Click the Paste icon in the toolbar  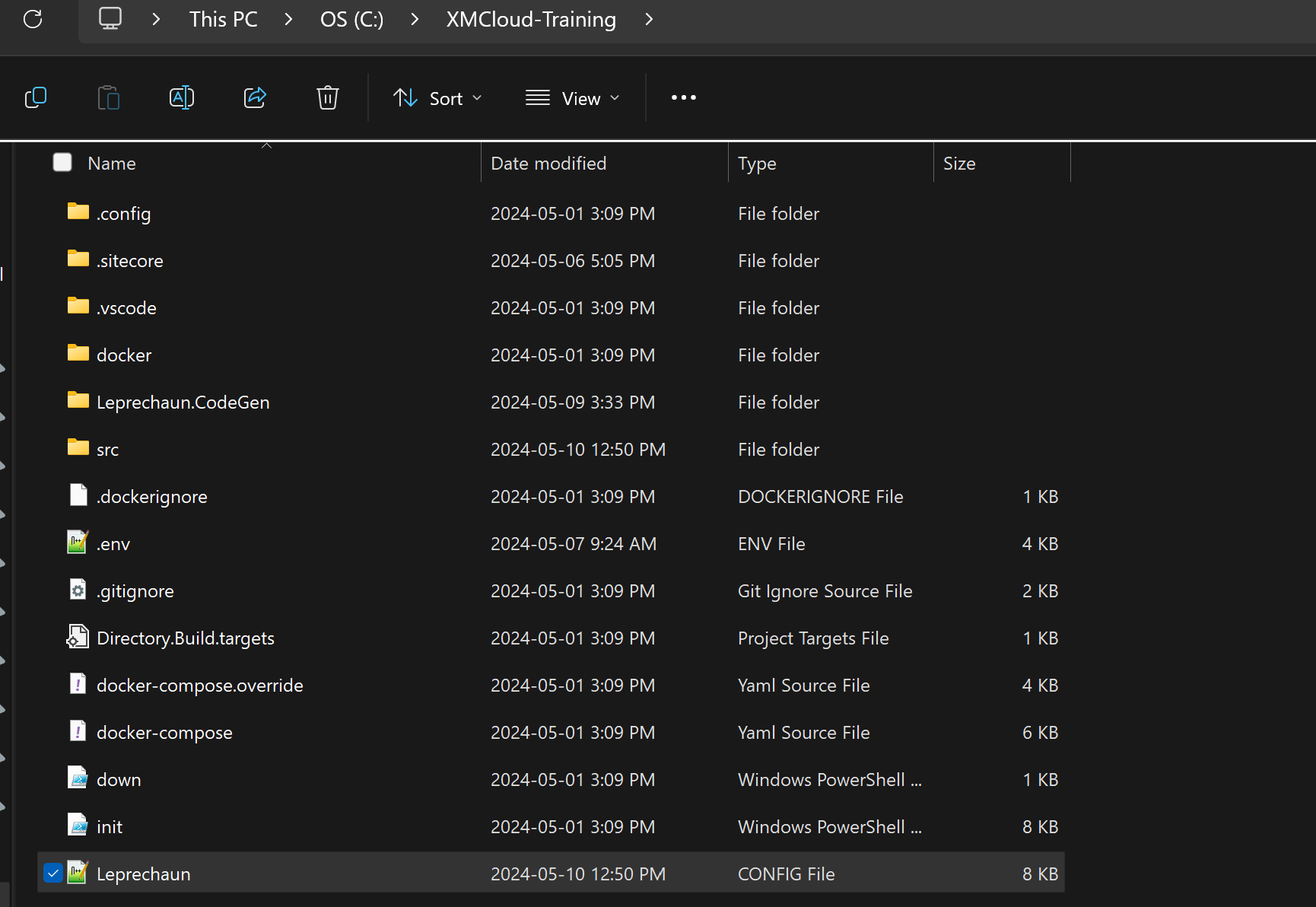click(109, 97)
